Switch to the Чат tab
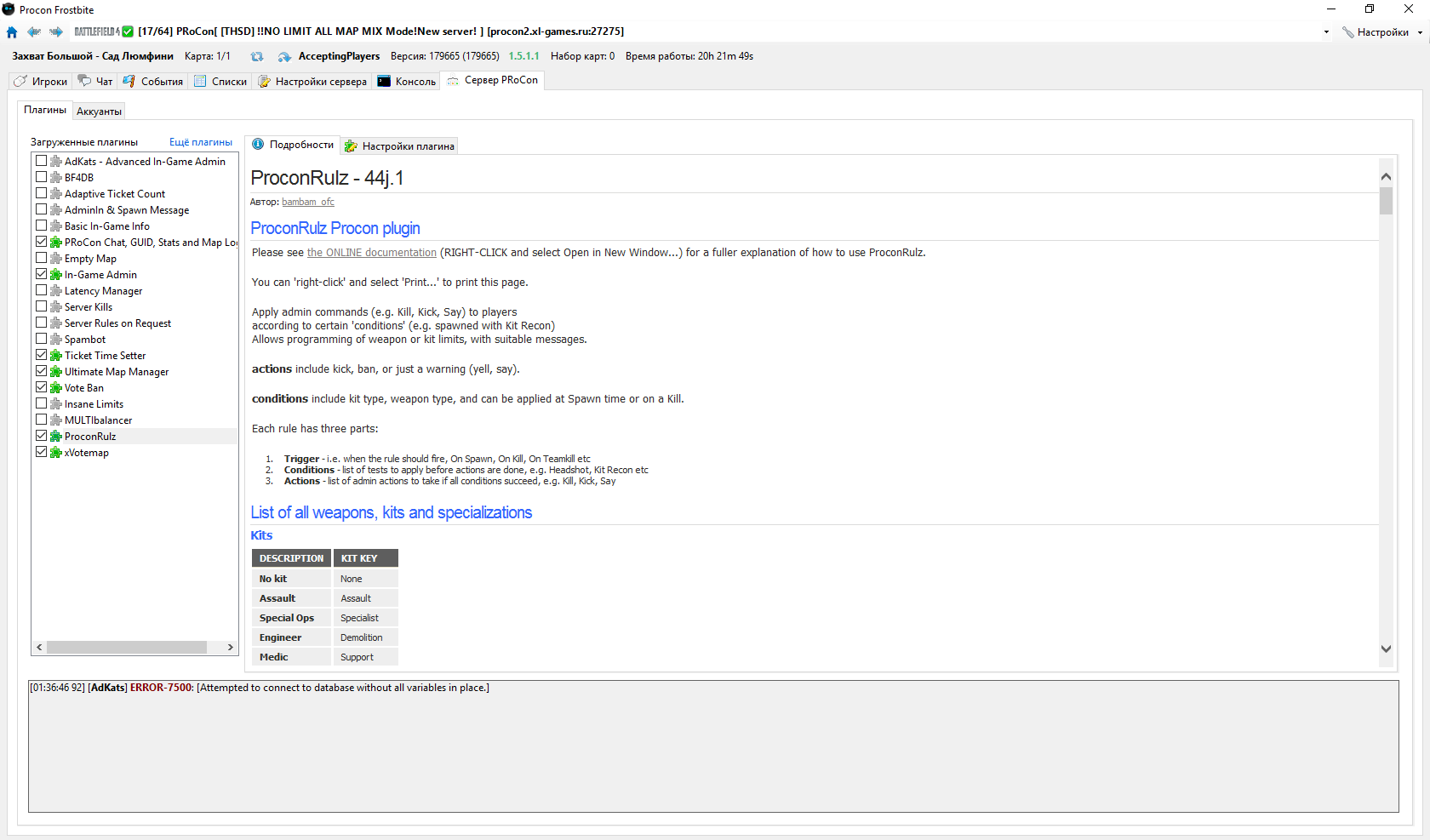The image size is (1430, 840). pyautogui.click(x=95, y=82)
